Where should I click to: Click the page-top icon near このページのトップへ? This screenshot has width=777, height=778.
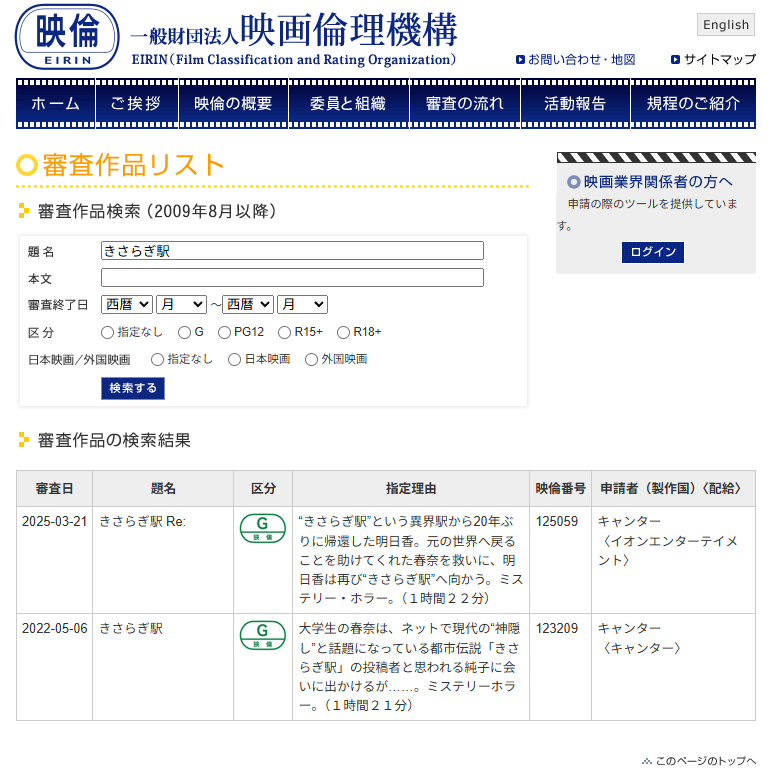pyautogui.click(x=647, y=761)
